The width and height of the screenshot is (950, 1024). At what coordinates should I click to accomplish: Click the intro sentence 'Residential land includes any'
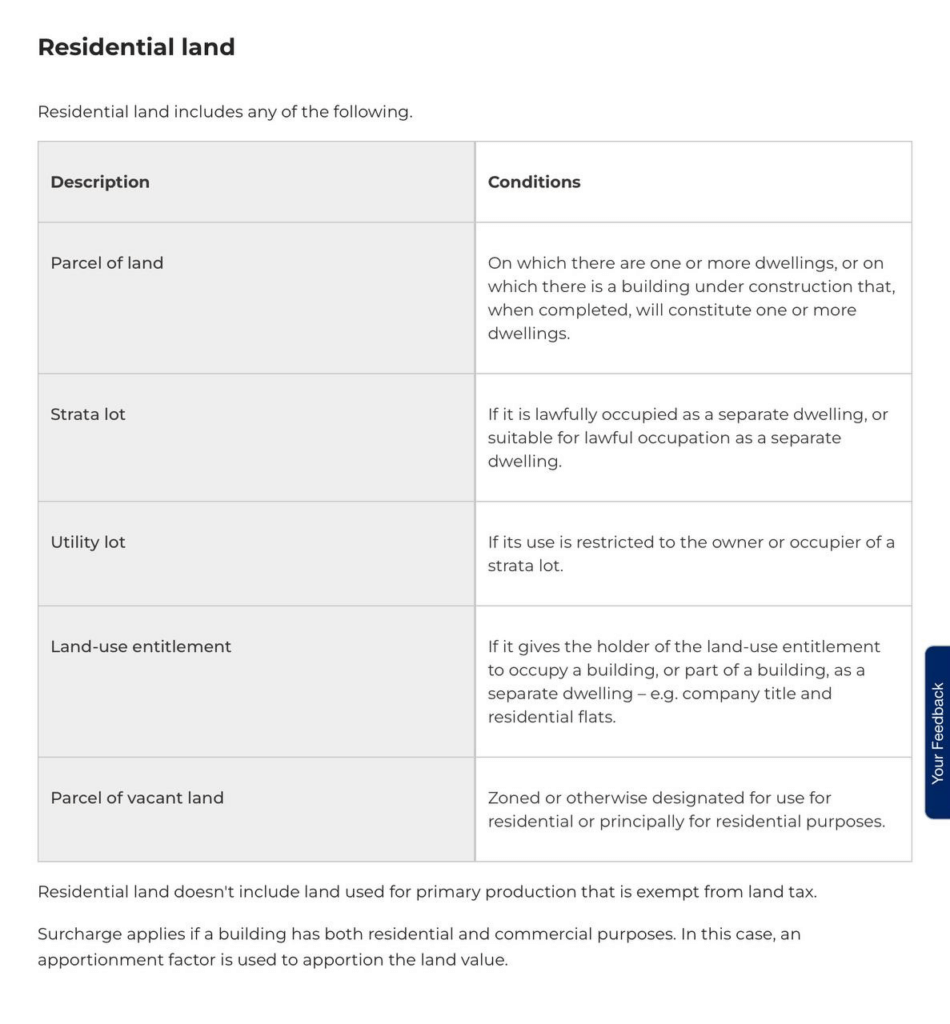(225, 112)
